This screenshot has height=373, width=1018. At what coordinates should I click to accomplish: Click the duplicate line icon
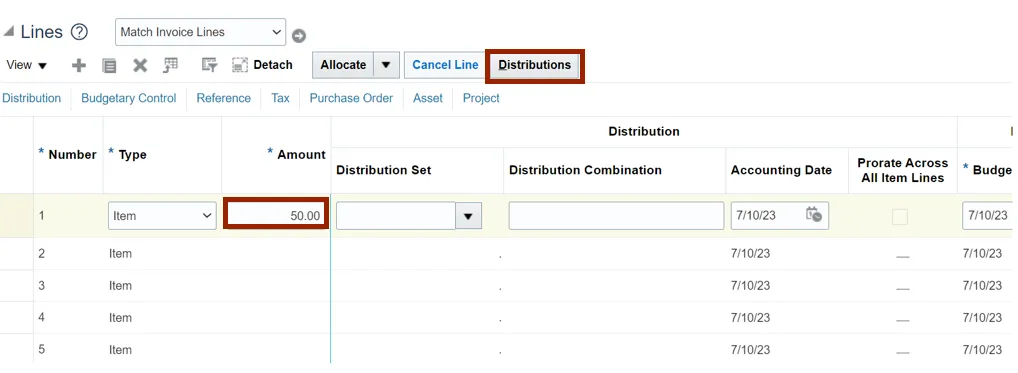[109, 66]
